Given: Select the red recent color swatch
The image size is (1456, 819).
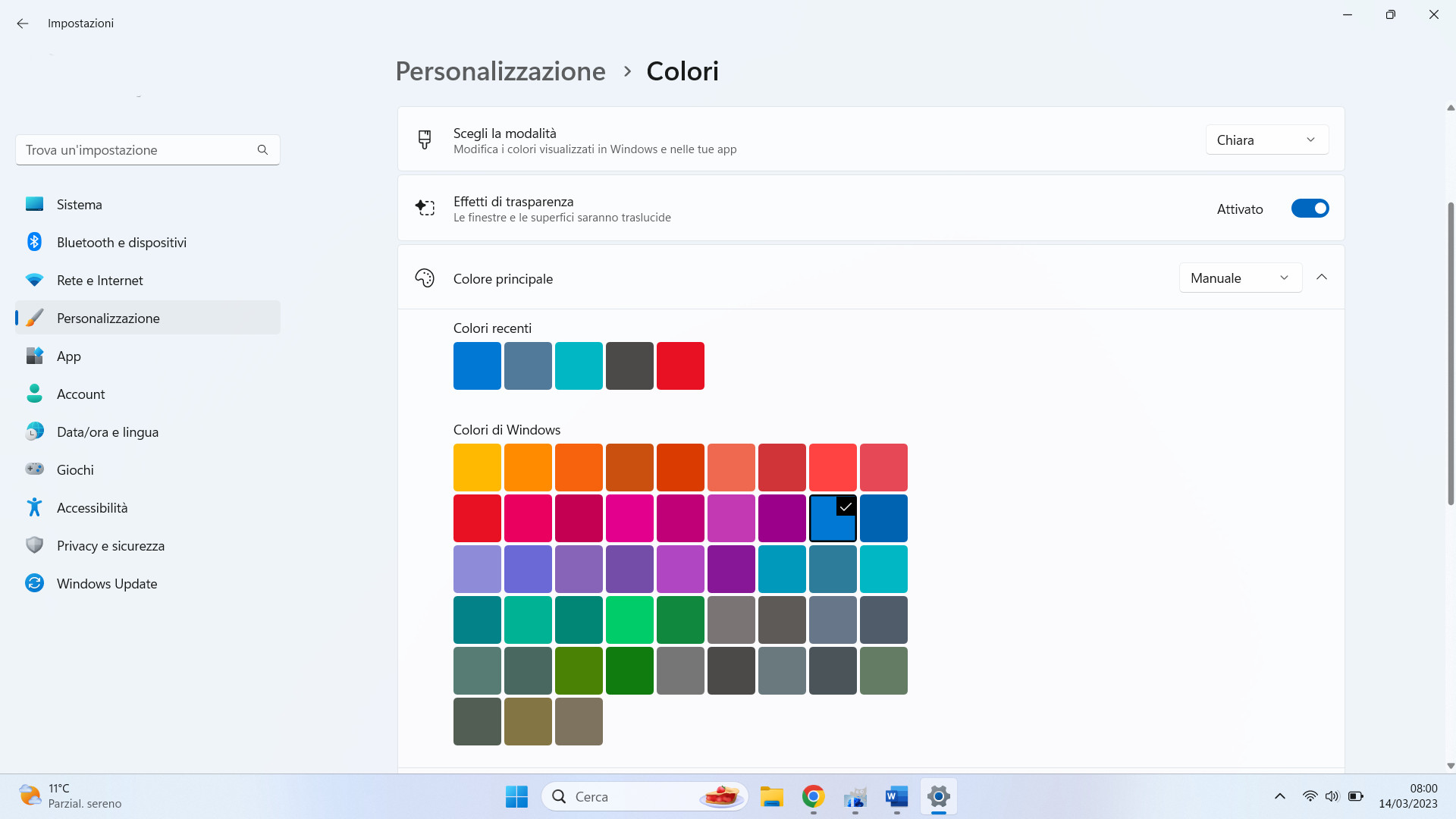Looking at the screenshot, I should (680, 365).
